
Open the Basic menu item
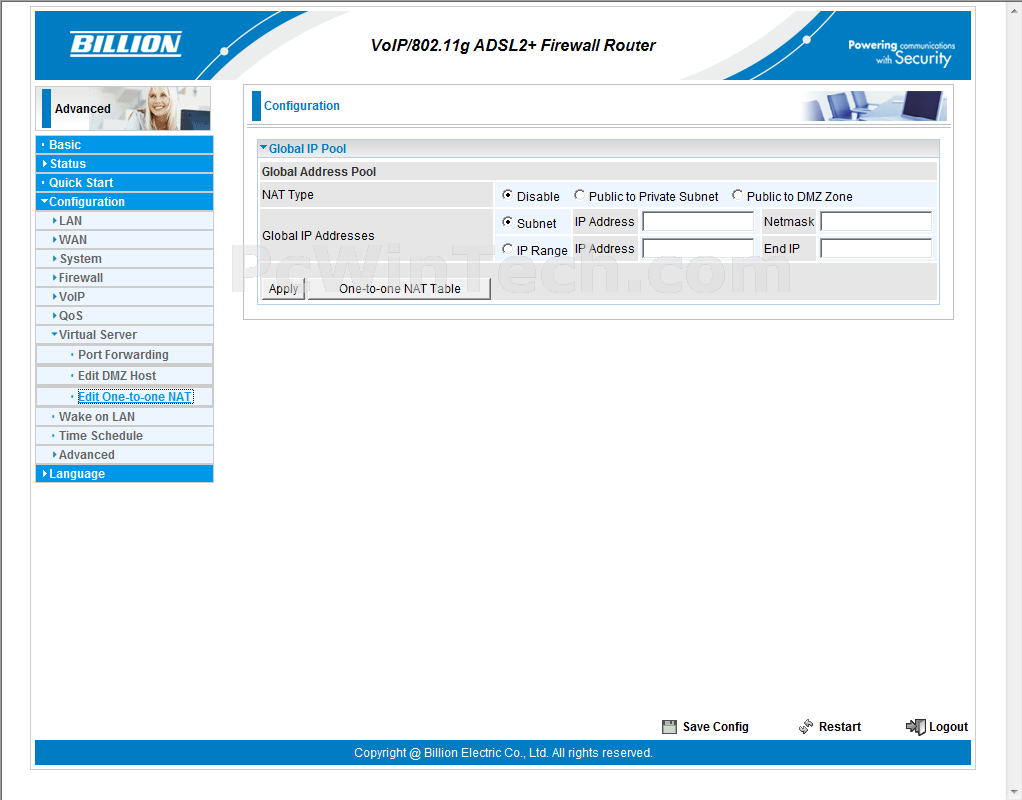coord(124,145)
